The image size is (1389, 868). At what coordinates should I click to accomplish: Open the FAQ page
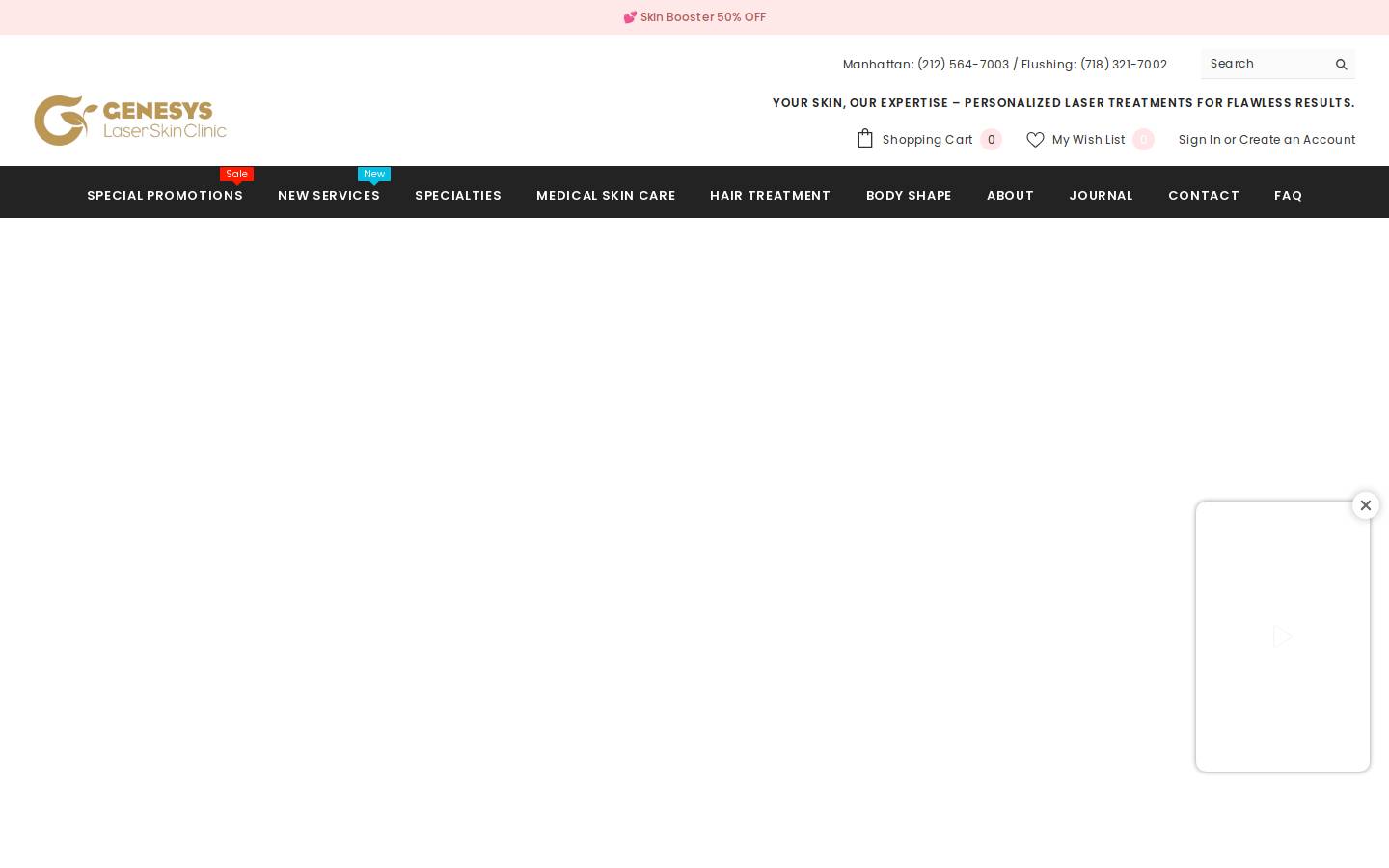point(1288,195)
